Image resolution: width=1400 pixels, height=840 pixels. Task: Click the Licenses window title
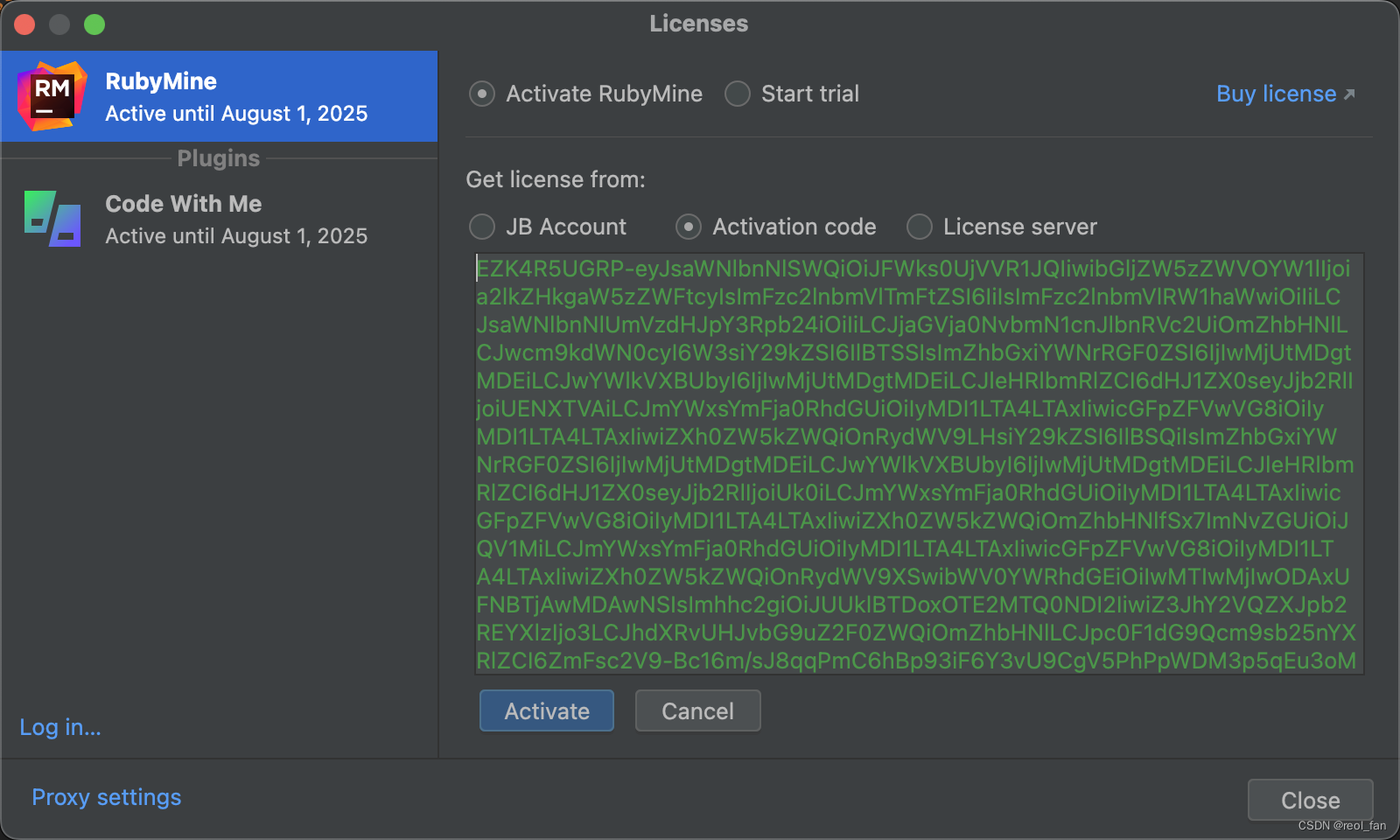[699, 24]
